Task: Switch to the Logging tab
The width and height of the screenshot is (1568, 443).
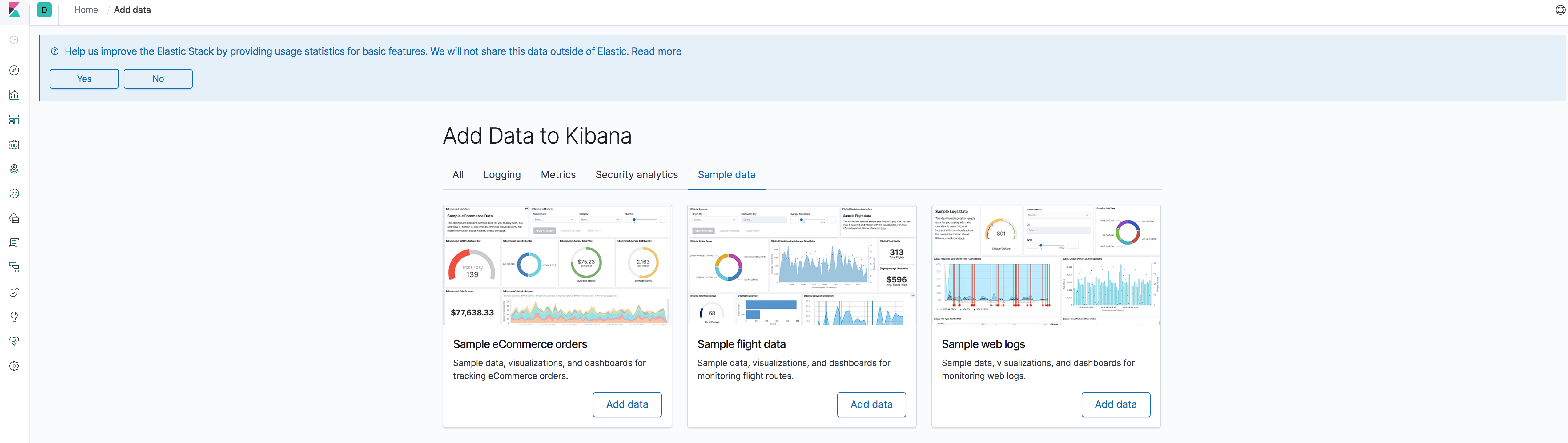Action: click(x=502, y=174)
